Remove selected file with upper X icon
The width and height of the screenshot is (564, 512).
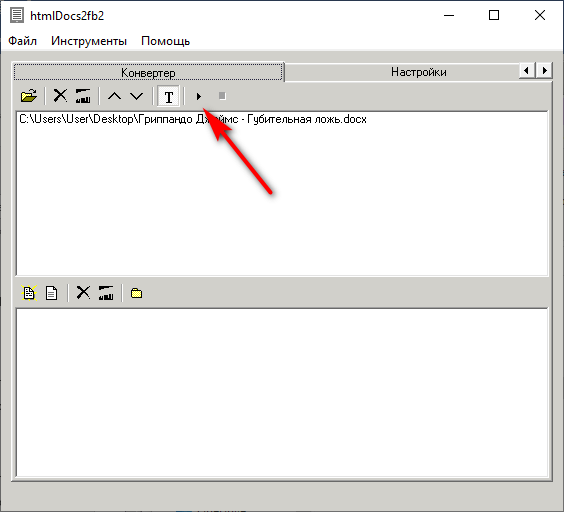(x=60, y=96)
